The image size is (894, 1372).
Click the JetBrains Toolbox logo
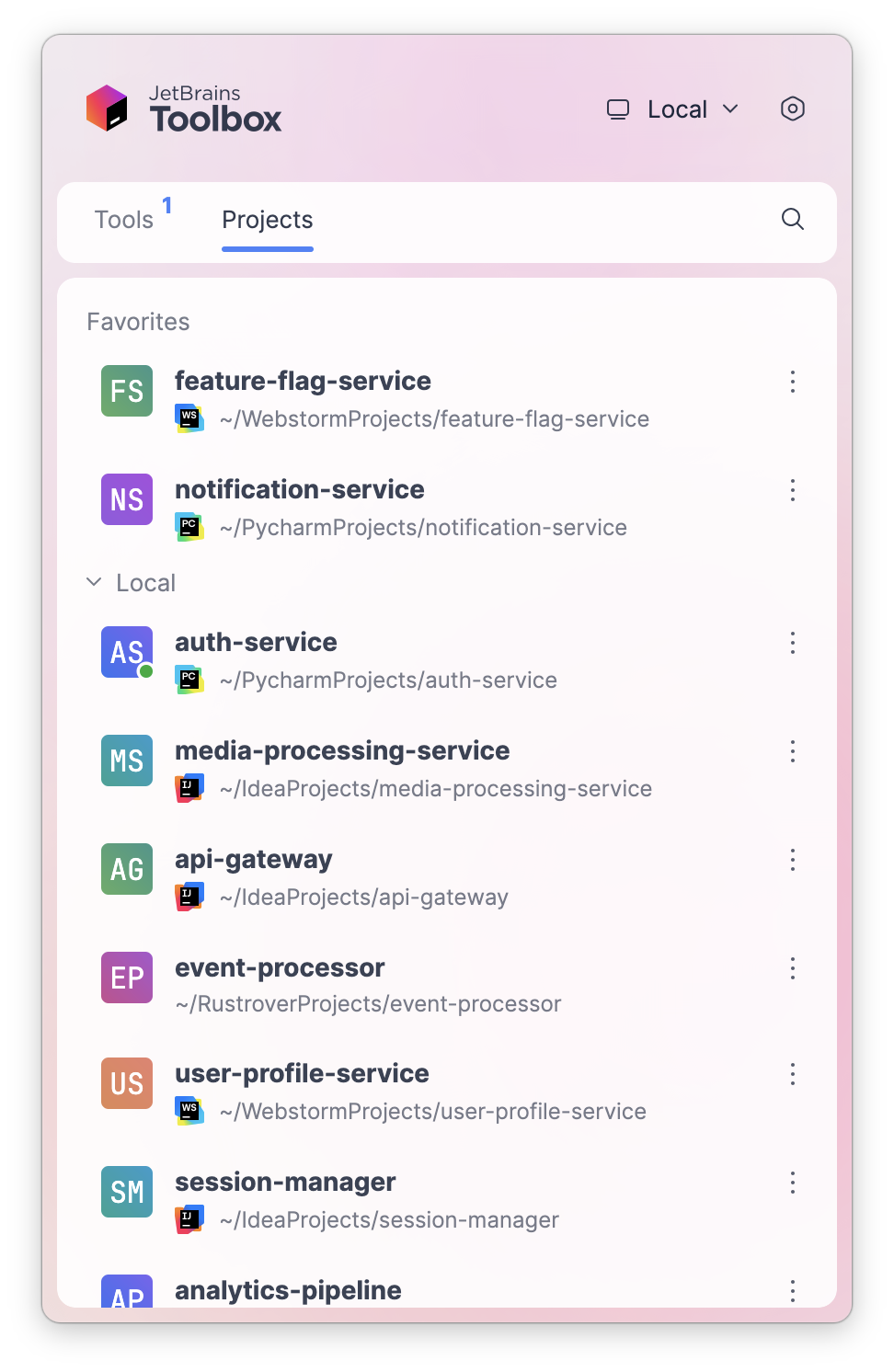[184, 109]
